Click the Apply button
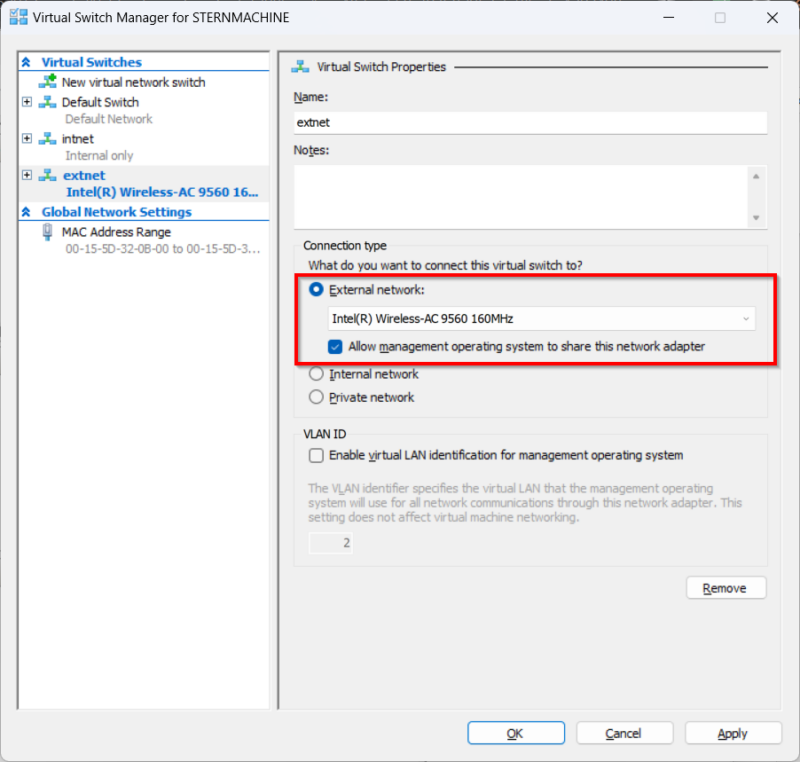Viewport: 800px width, 762px height. [x=733, y=733]
